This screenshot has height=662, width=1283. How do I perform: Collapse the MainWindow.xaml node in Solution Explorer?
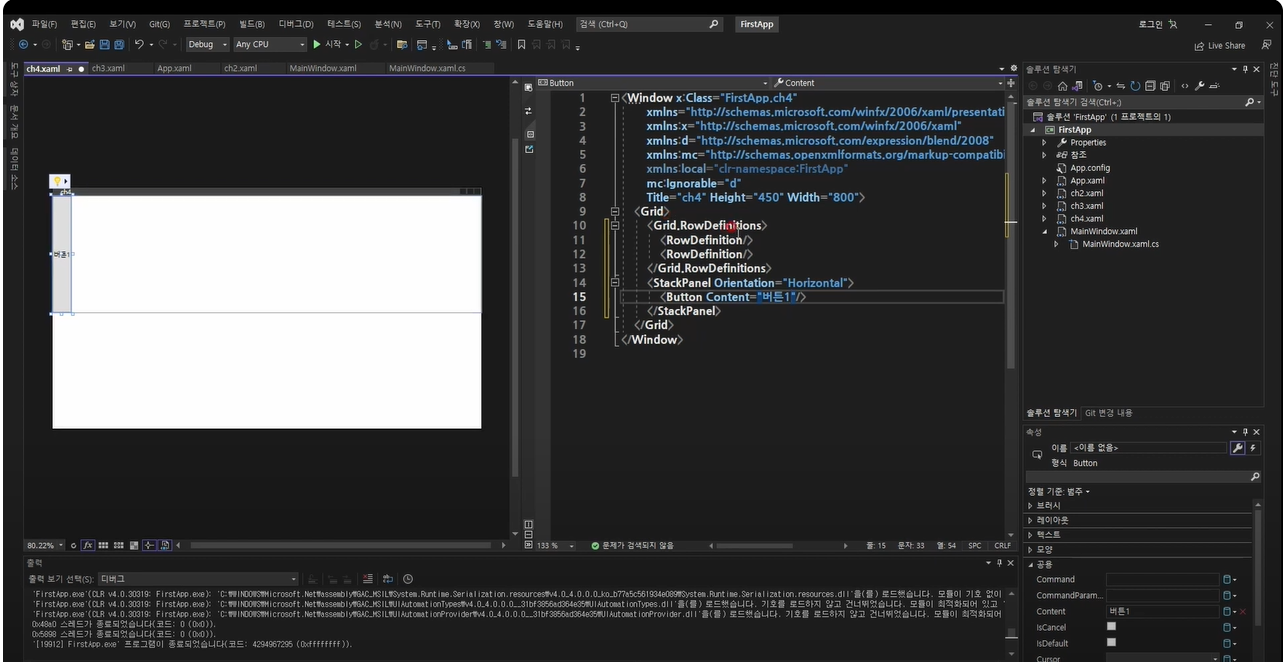coord(1044,231)
